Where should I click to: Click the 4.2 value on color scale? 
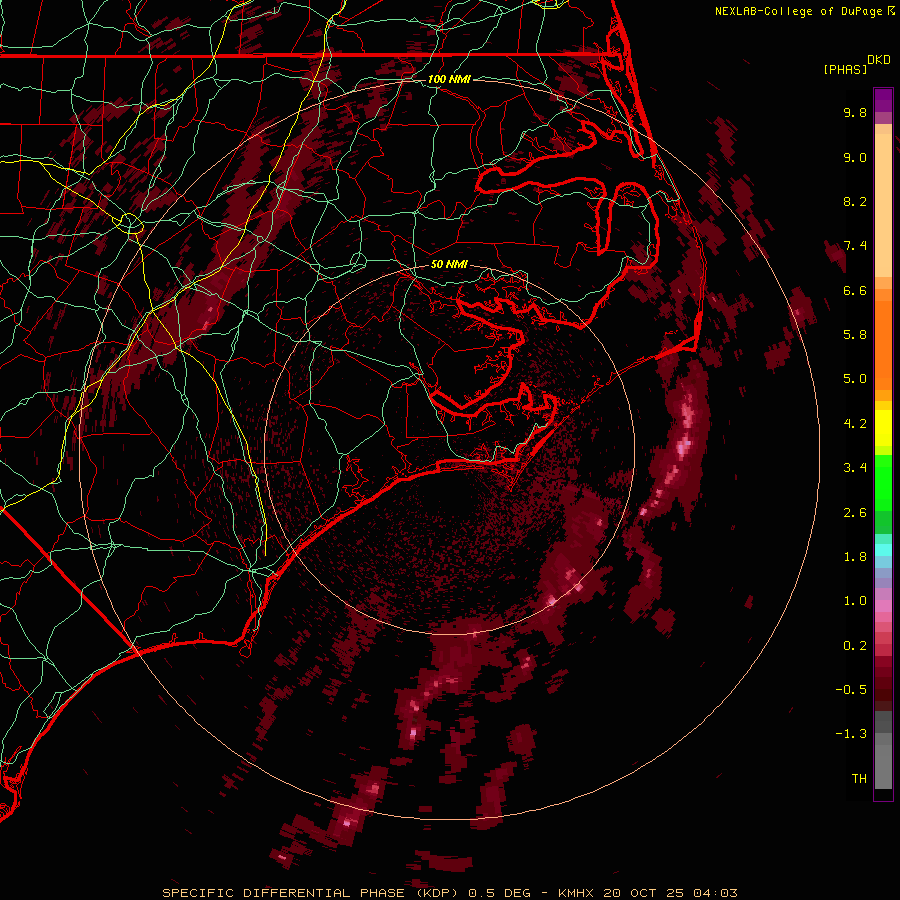855,424
